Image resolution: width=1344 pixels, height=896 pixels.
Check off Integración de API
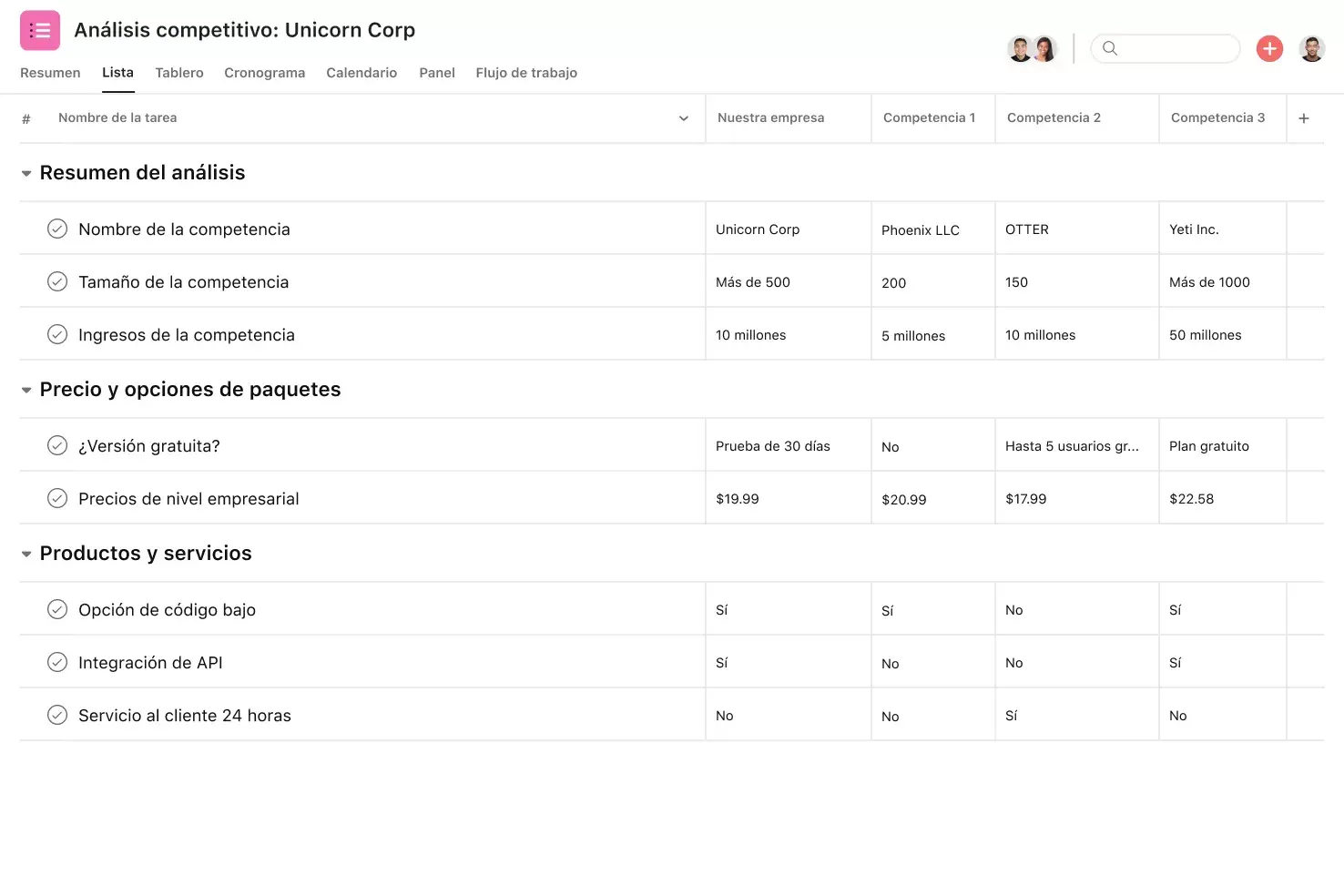click(x=57, y=662)
